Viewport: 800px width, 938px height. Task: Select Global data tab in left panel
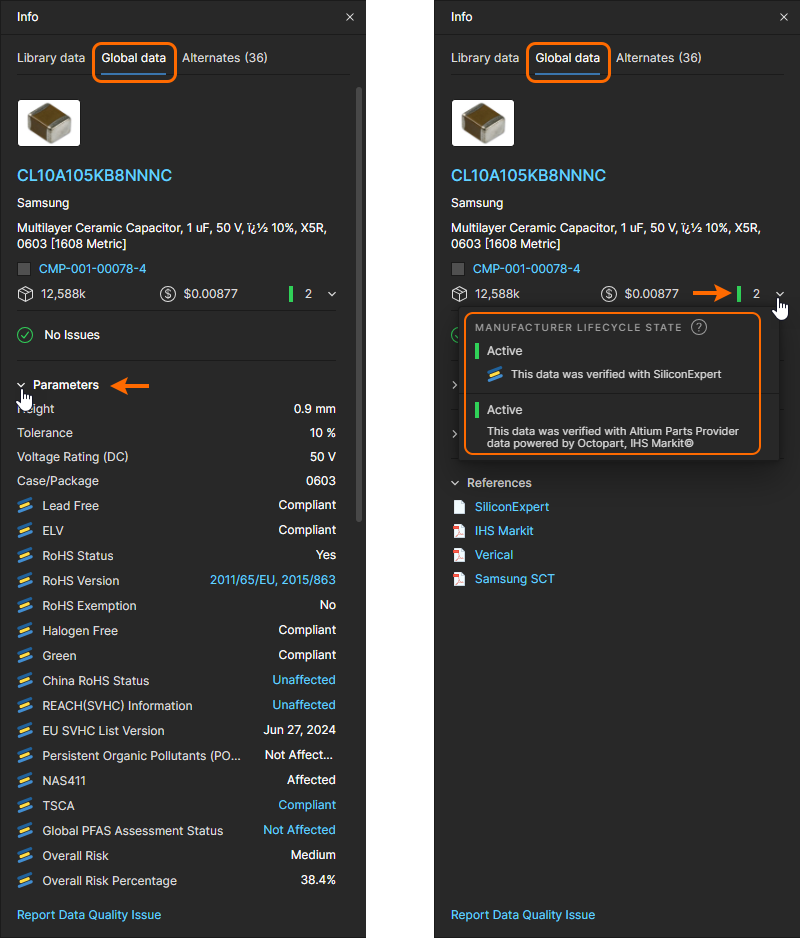click(133, 58)
